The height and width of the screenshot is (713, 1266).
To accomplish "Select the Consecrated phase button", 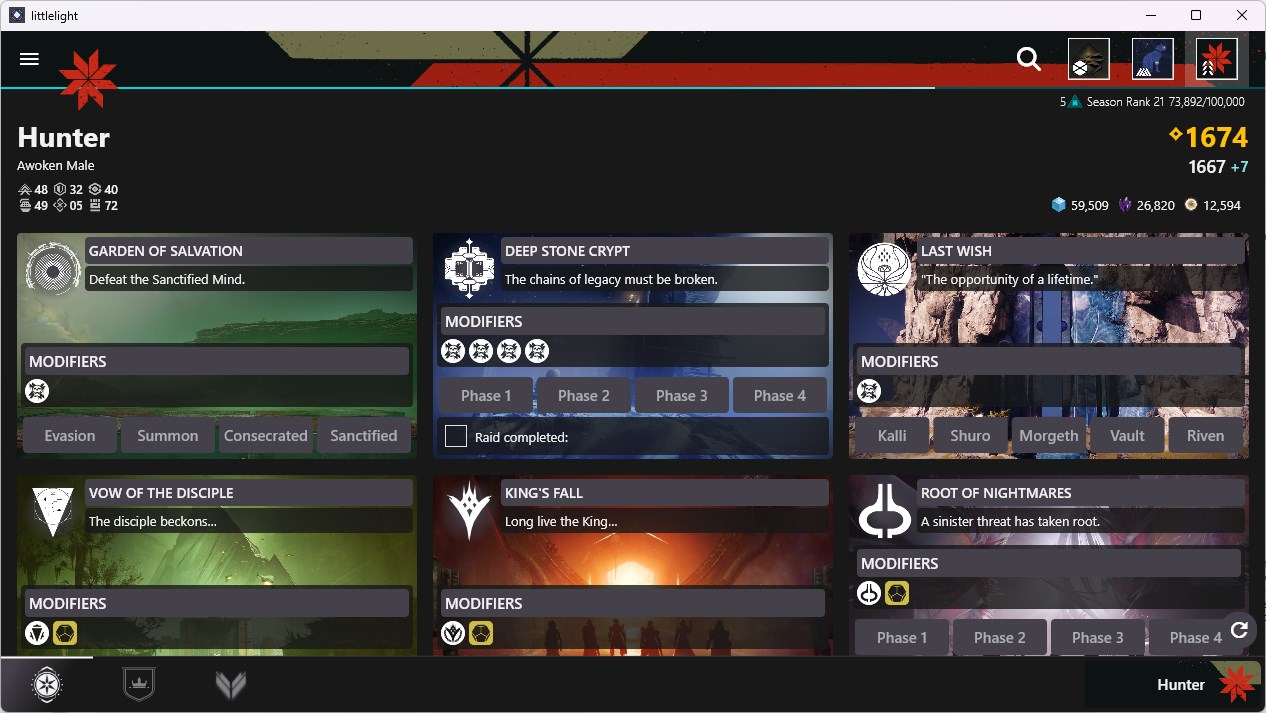I will pyautogui.click(x=266, y=436).
